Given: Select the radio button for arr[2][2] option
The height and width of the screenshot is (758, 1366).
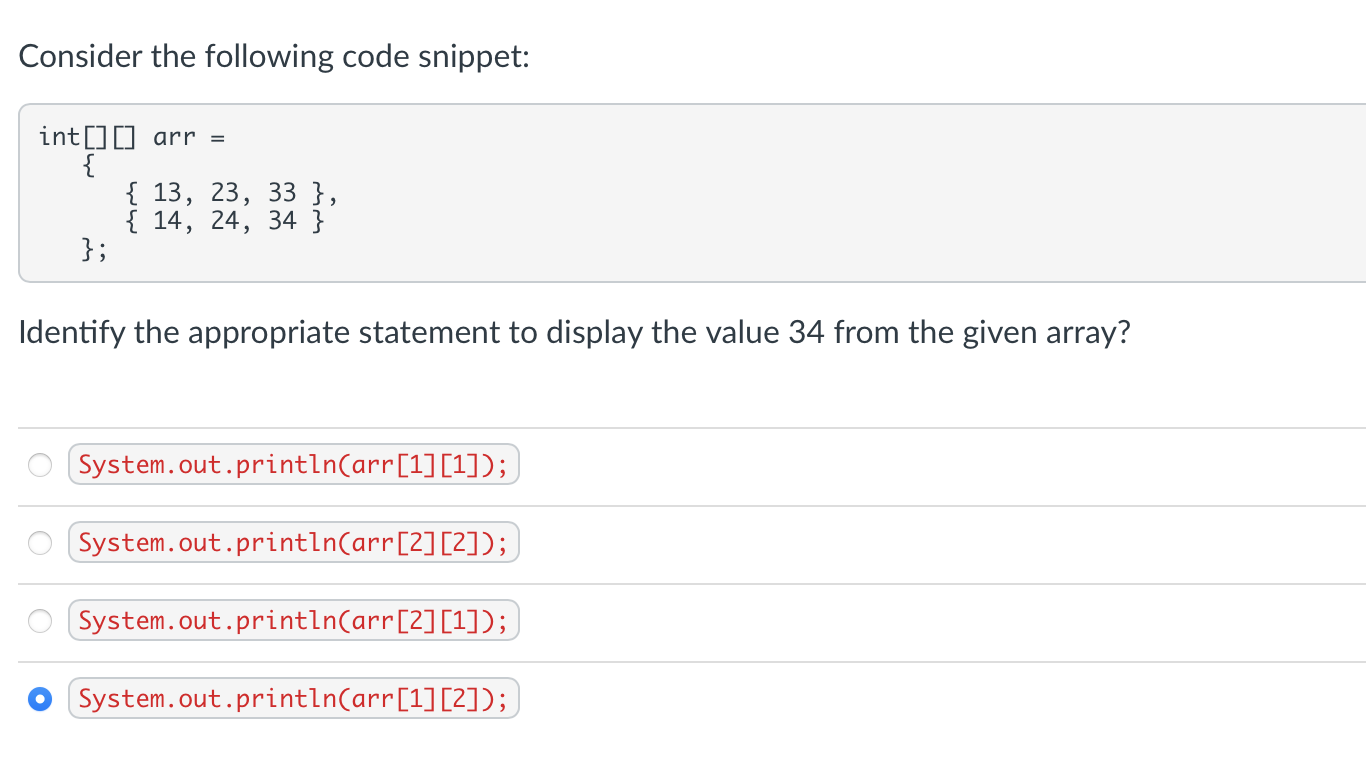Looking at the screenshot, I should [40, 543].
